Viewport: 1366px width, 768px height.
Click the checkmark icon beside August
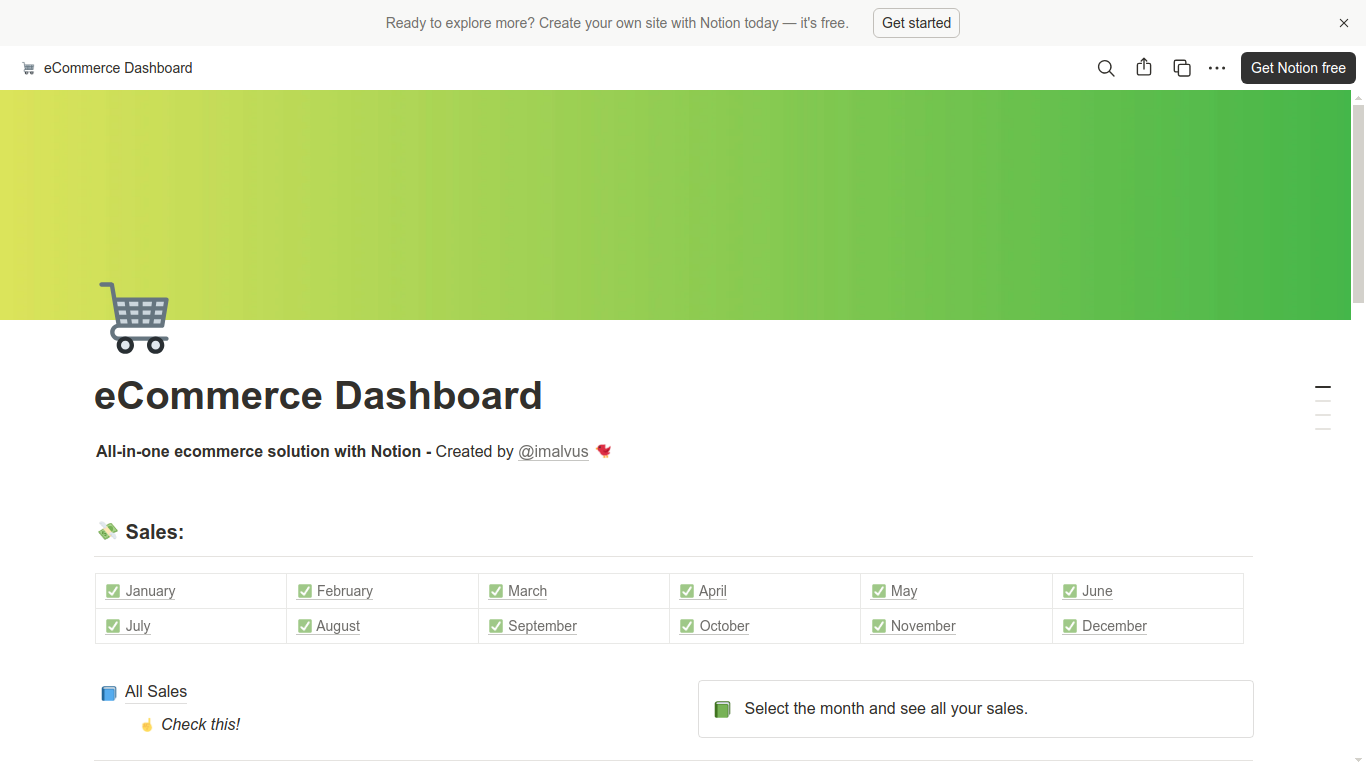click(305, 626)
